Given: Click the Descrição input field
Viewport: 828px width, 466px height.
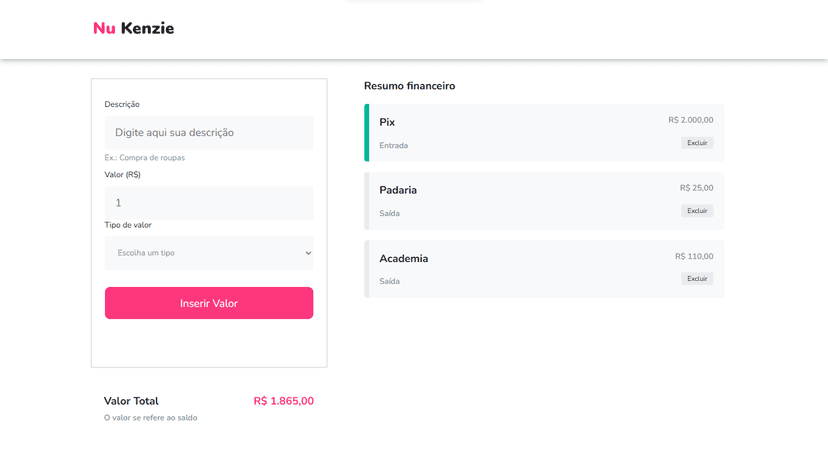Looking at the screenshot, I should click(x=209, y=133).
